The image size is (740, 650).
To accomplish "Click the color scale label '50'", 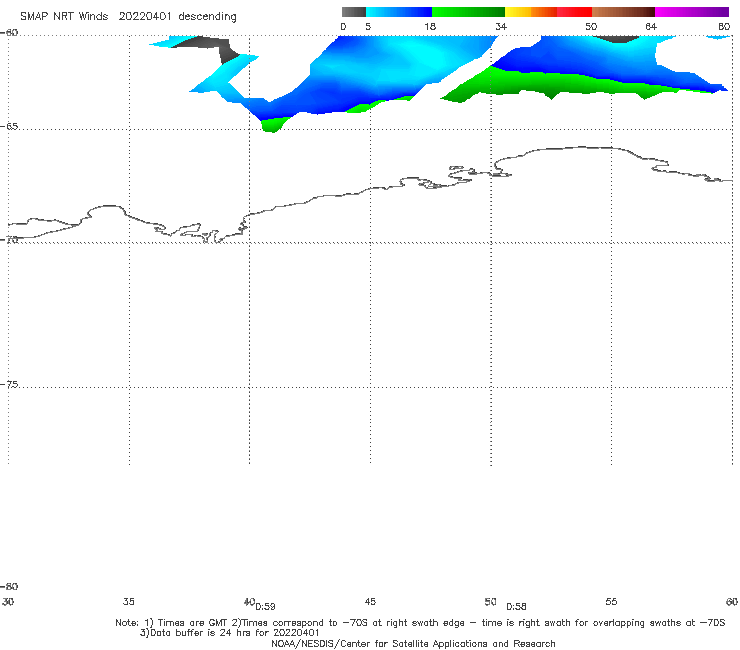I will tap(591, 27).
